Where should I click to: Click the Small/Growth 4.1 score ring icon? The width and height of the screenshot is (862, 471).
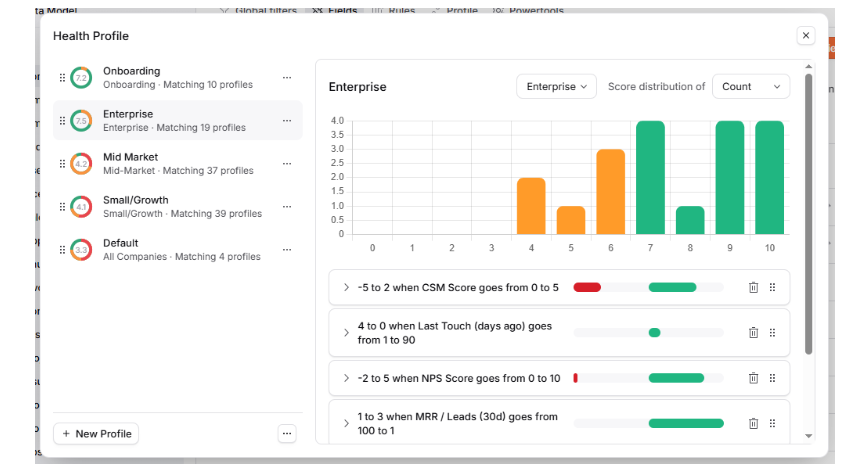point(81,207)
